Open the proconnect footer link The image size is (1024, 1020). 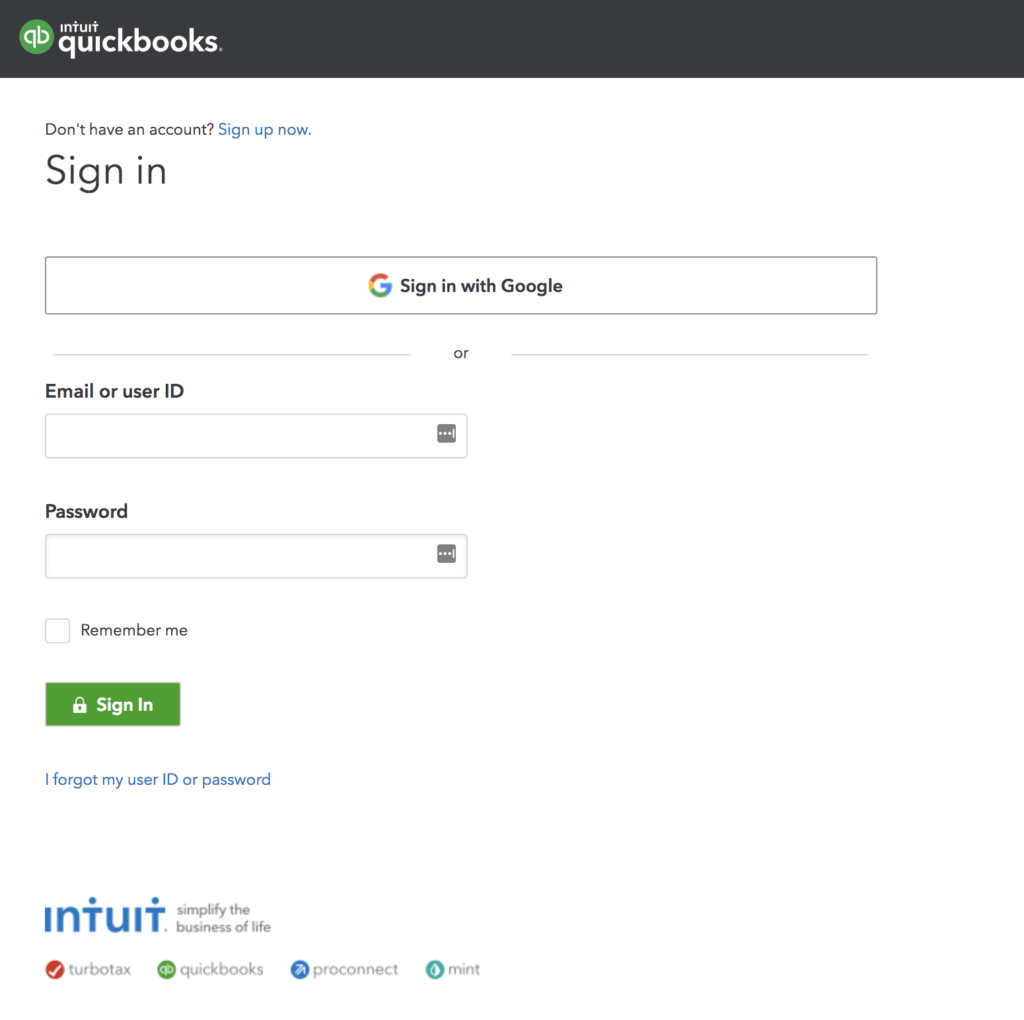point(344,968)
